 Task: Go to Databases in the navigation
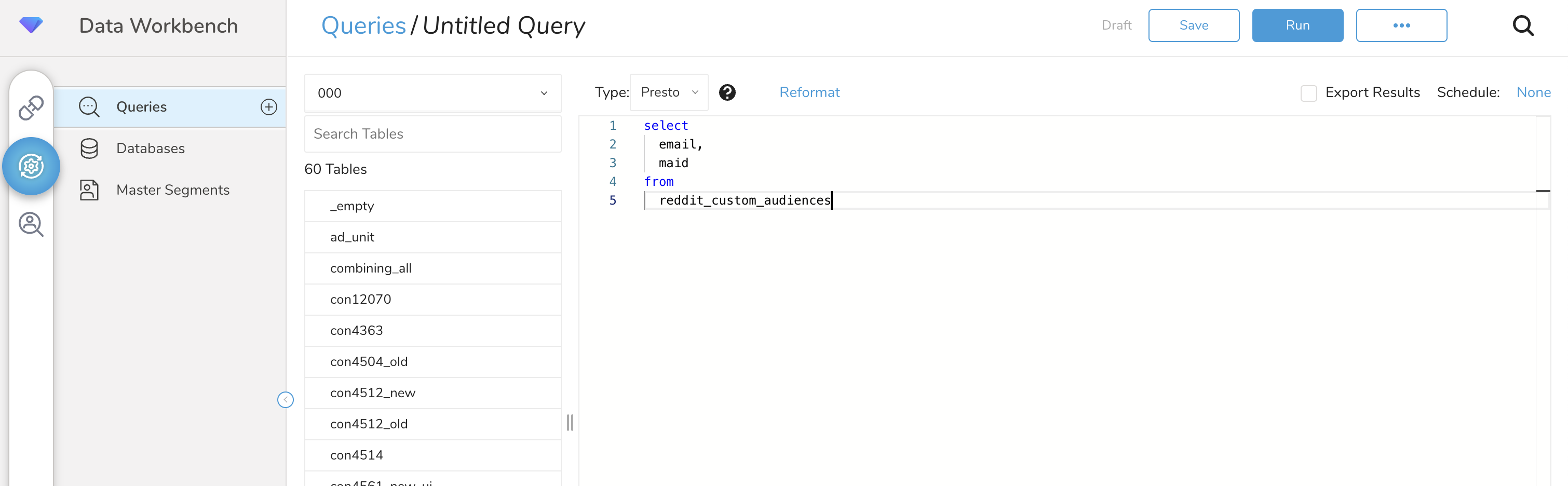click(x=151, y=148)
